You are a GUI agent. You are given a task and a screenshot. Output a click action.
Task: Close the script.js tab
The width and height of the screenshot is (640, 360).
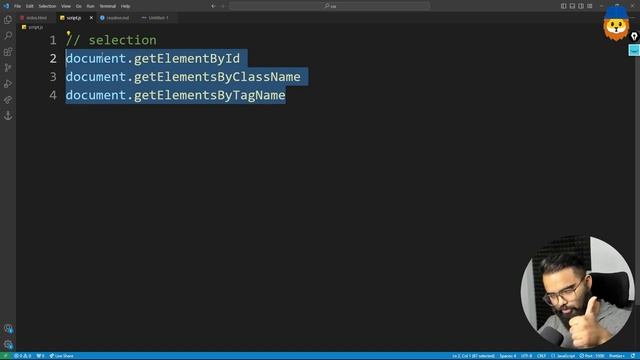(x=91, y=18)
